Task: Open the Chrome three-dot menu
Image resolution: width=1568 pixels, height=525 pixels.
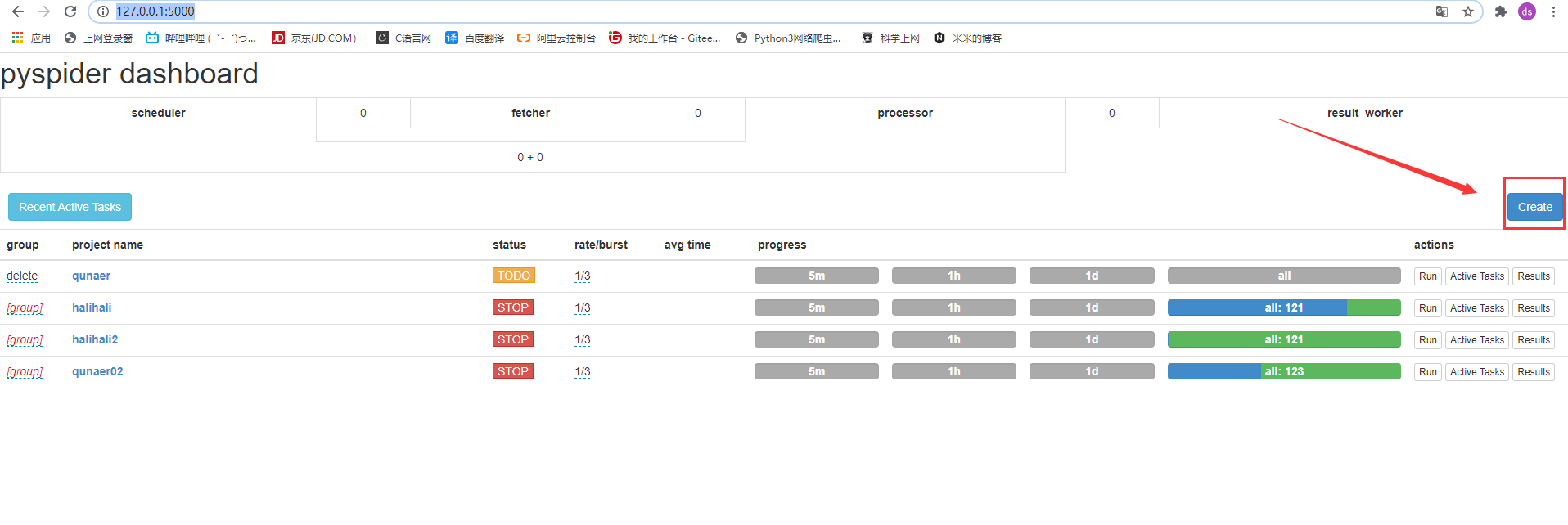Action: coord(1553,11)
